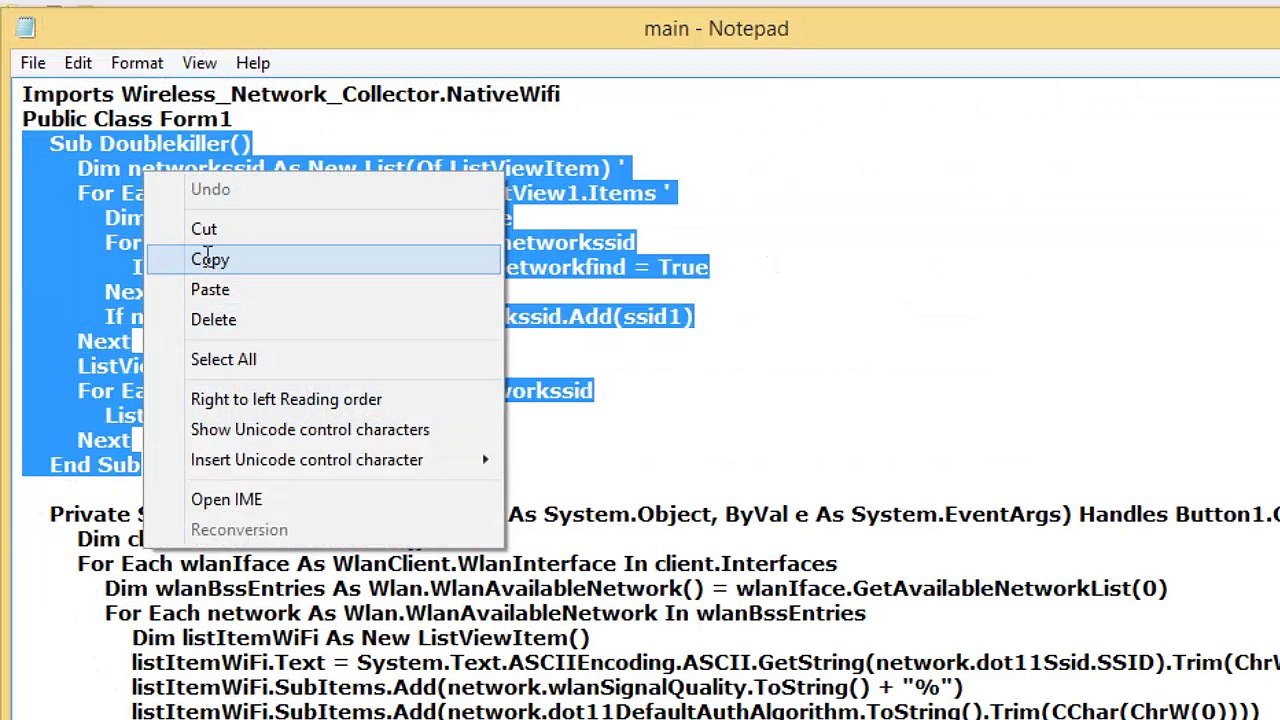Screen dimensions: 1280x720
Task: Expand Insert Unicode control character submenu arrow
Action: click(486, 460)
